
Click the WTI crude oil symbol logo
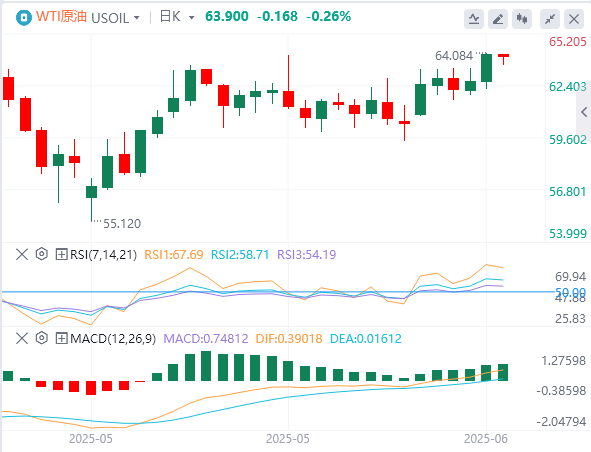24,17
